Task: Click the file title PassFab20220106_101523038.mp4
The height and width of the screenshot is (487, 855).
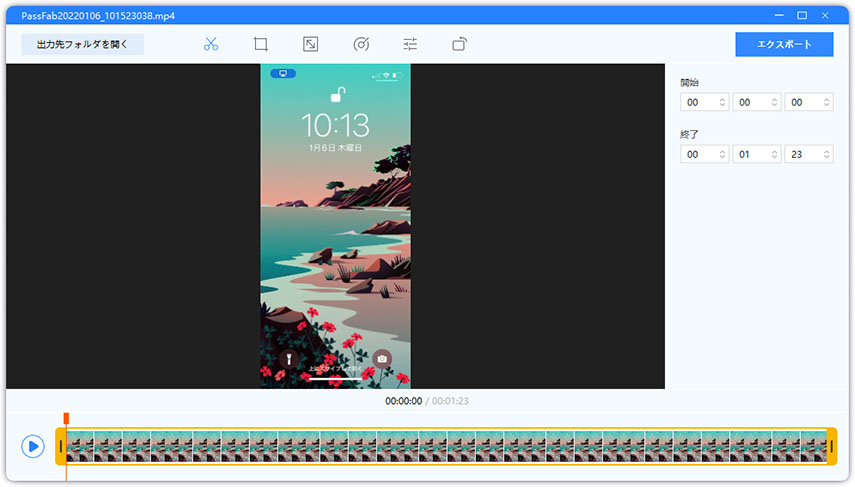Action: 98,15
